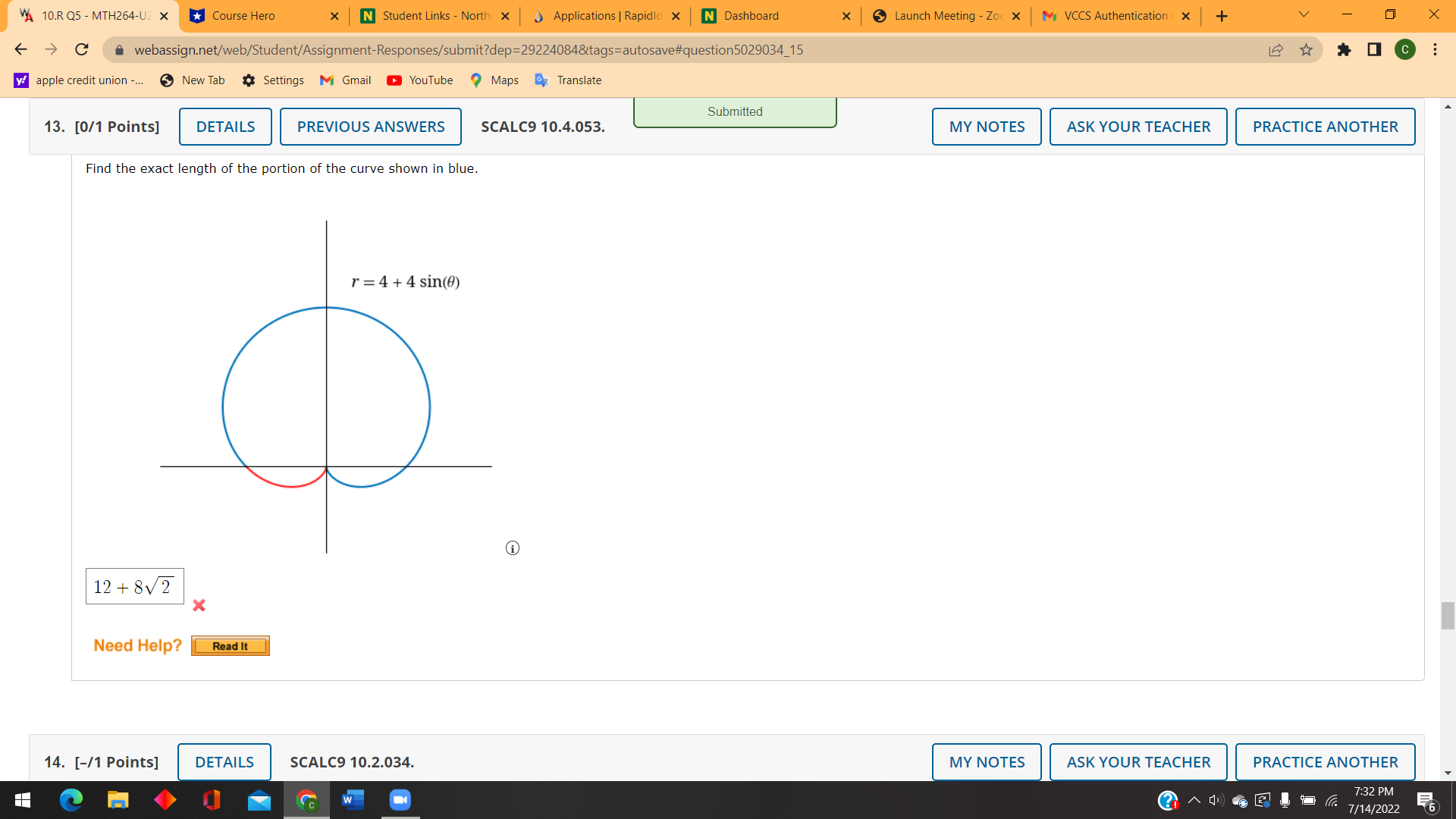
Task: Open DETAILS for question 14
Action: point(224,762)
